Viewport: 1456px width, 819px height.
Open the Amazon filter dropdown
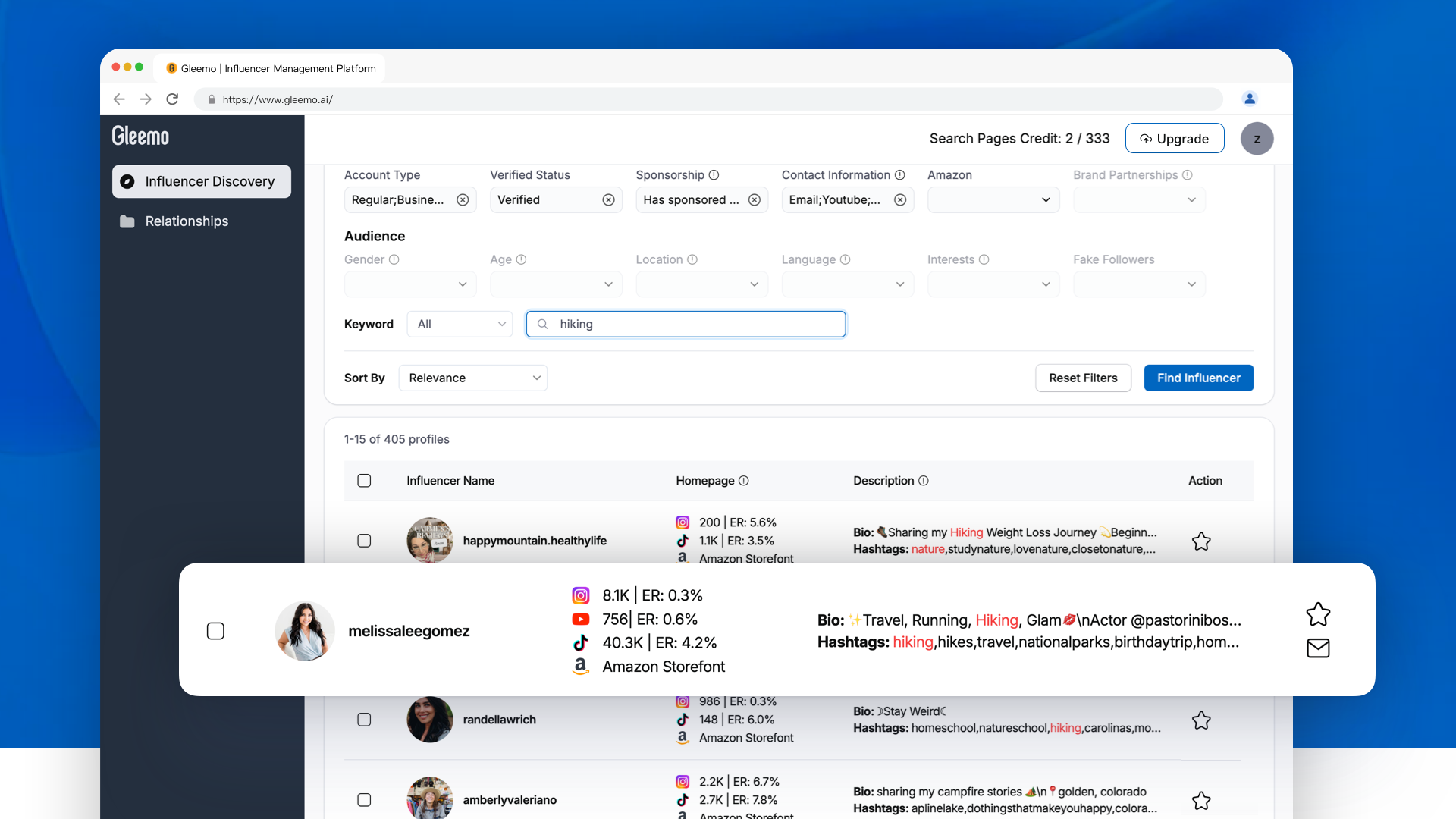pyautogui.click(x=993, y=200)
